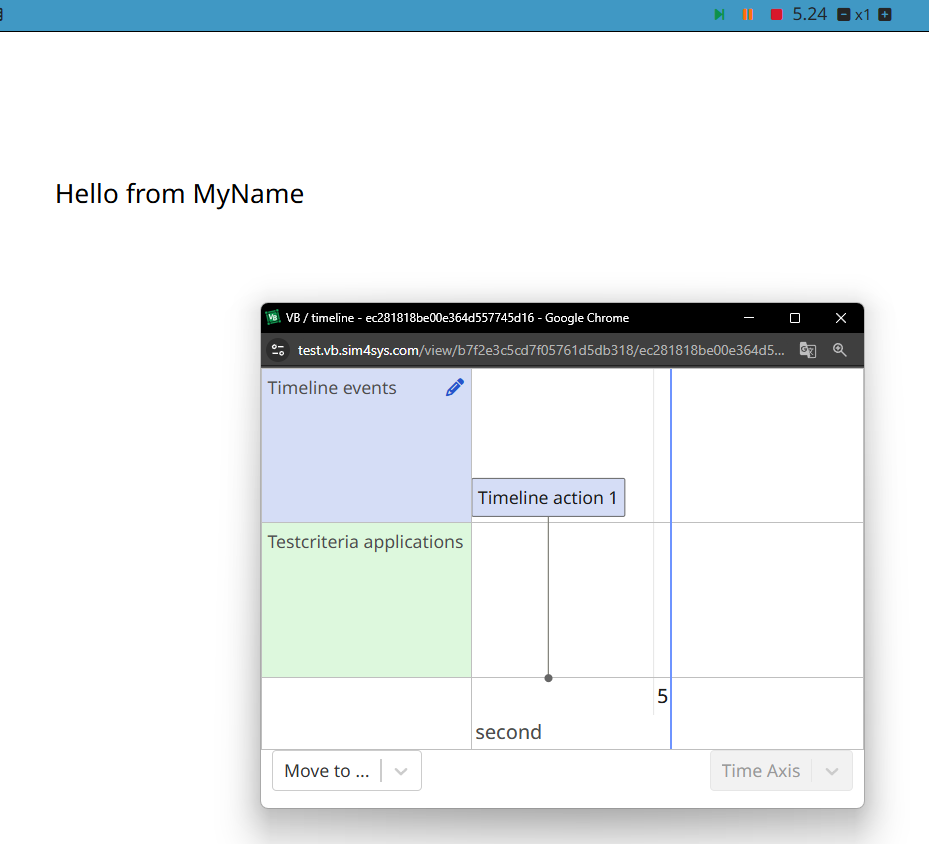Stop the simulation with red stop icon
Image resolution: width=929 pixels, height=844 pixels.
click(x=776, y=14)
